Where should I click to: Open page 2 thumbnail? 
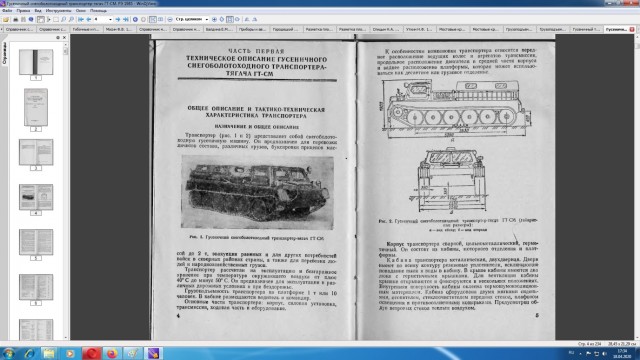[36, 107]
